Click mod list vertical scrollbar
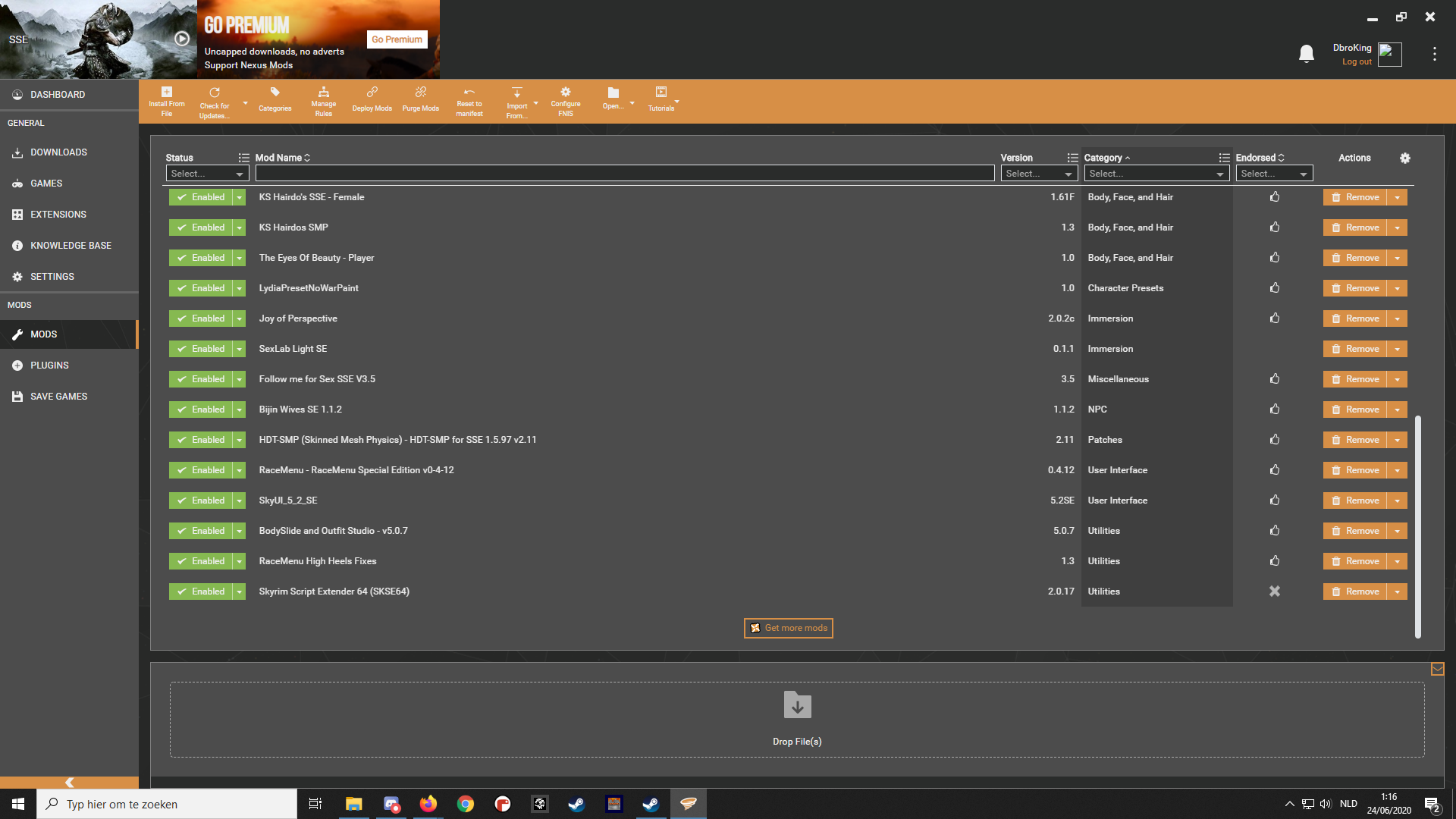This screenshot has height=819, width=1456. point(1417,526)
